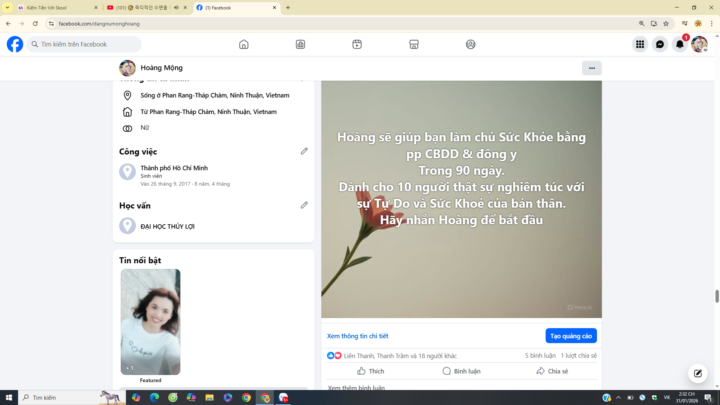Open the ĐẠI HỌC THỦY LỢI education entry

click(168, 226)
